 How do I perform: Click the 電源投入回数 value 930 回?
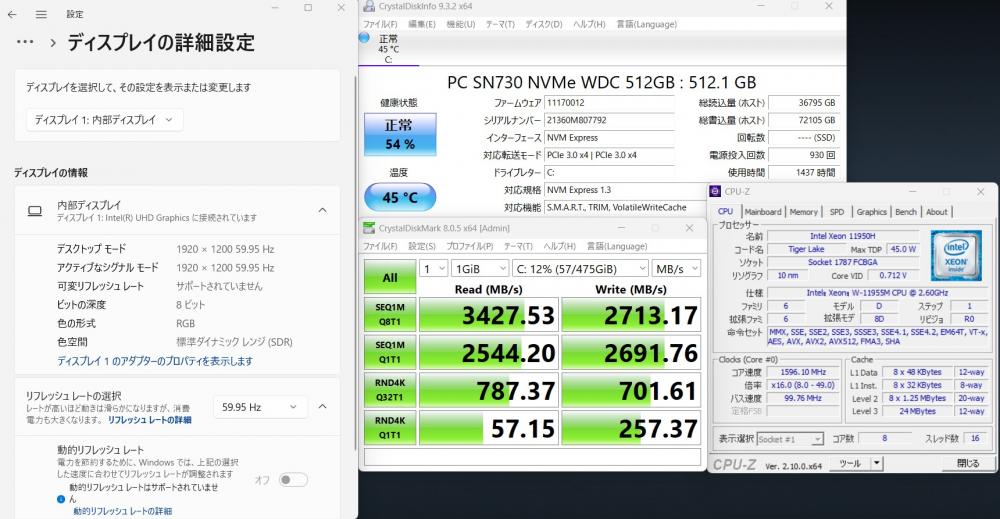click(x=804, y=155)
